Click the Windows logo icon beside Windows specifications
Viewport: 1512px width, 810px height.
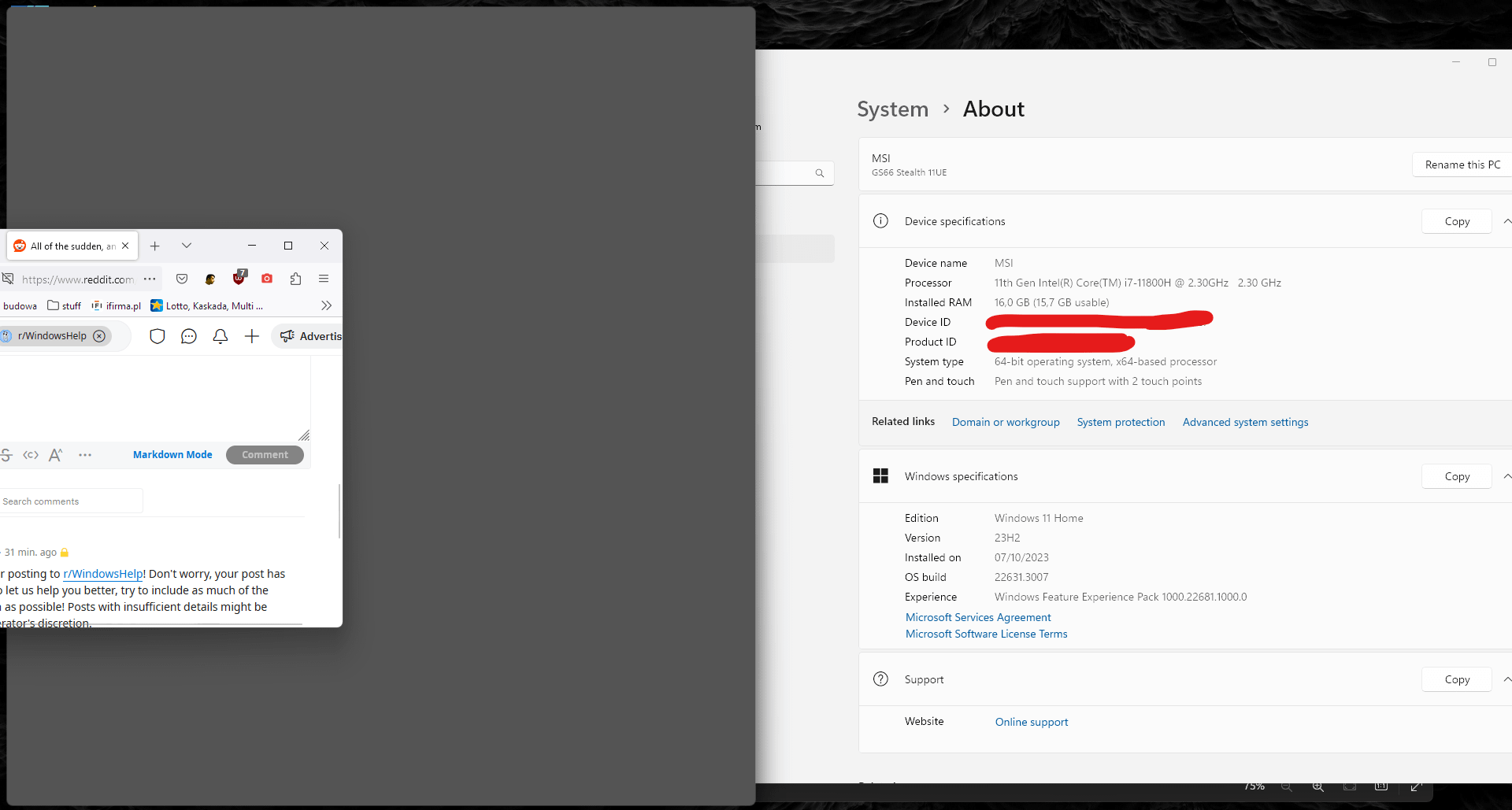[880, 475]
